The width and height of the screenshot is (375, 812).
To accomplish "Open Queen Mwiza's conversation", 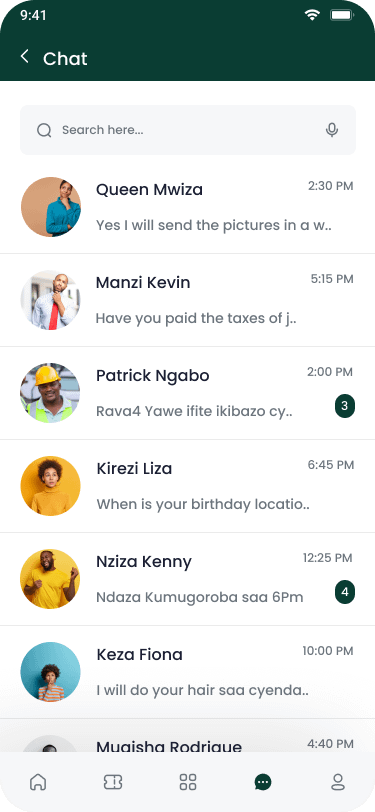I will click(x=188, y=207).
